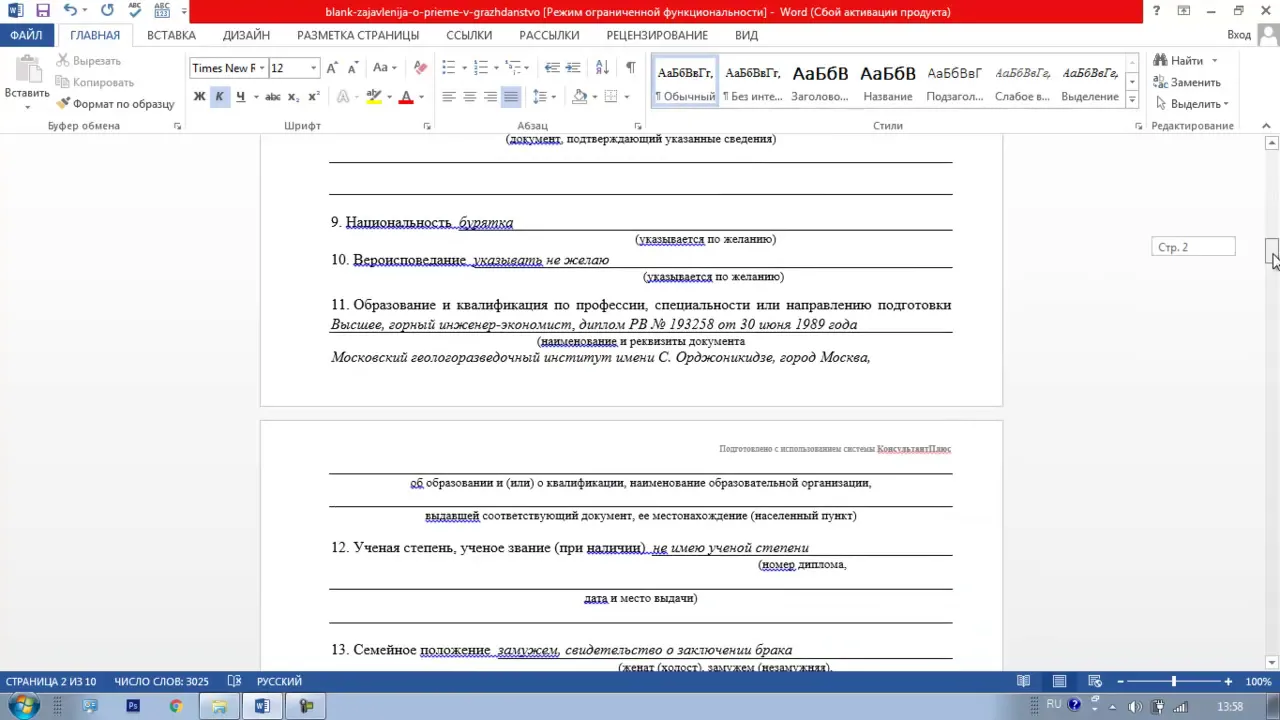The width and height of the screenshot is (1280, 720).
Task: Open Word help with question mark icon
Action: click(x=1157, y=11)
